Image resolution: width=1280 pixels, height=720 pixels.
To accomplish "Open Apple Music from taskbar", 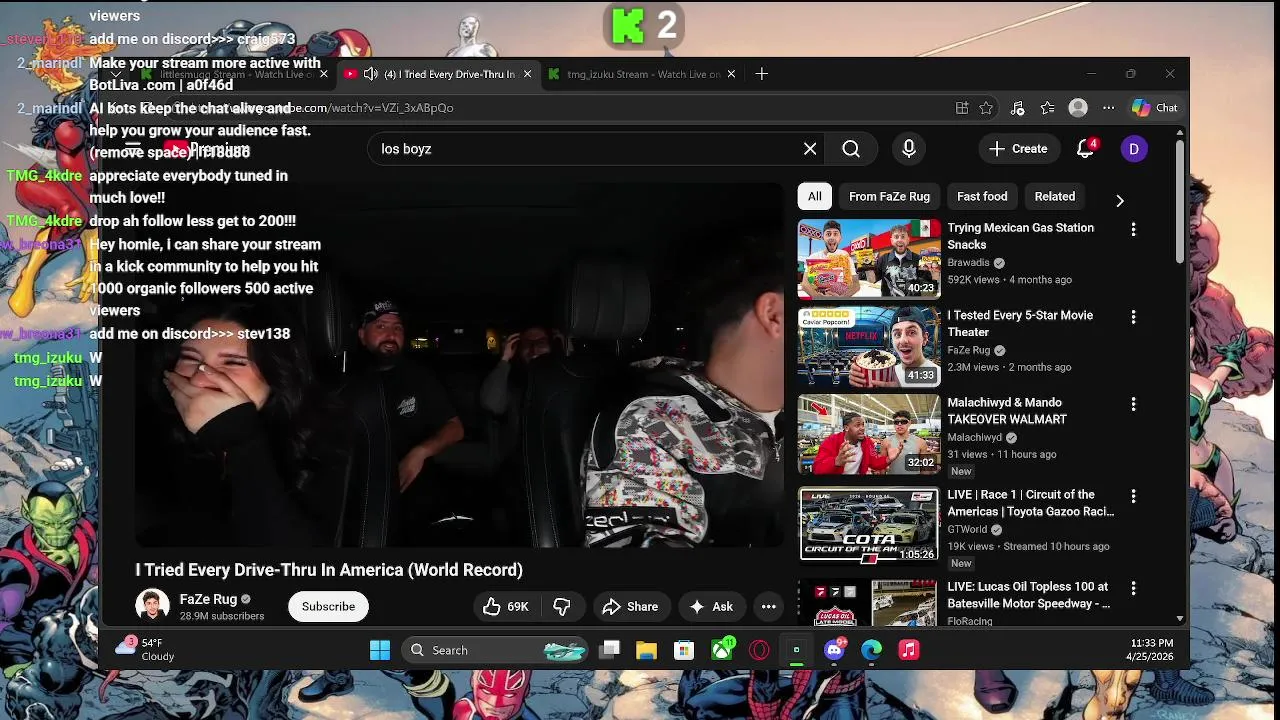I will 909,650.
